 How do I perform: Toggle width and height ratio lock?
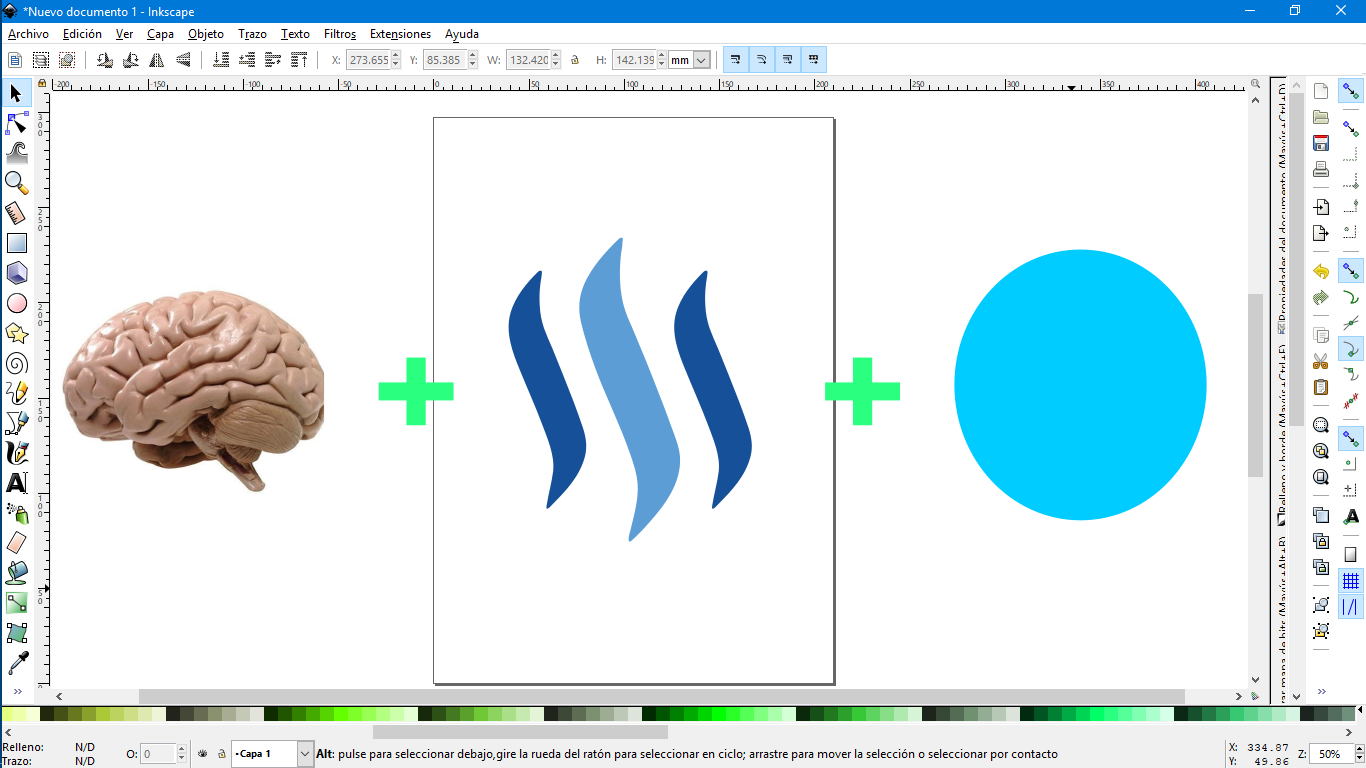pos(575,60)
